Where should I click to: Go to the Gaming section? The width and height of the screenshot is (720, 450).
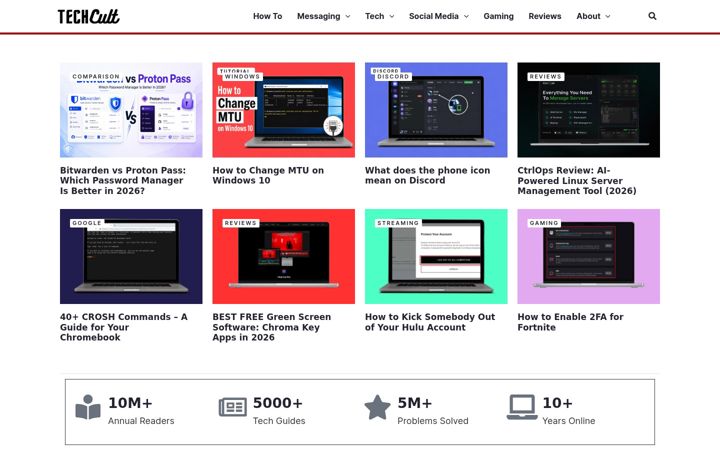coord(498,16)
